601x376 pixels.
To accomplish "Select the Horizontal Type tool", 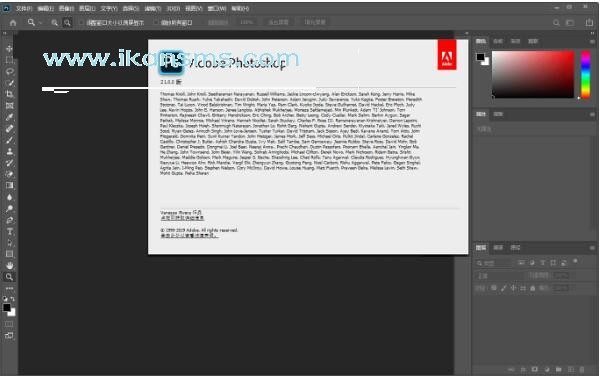I will coord(9,232).
